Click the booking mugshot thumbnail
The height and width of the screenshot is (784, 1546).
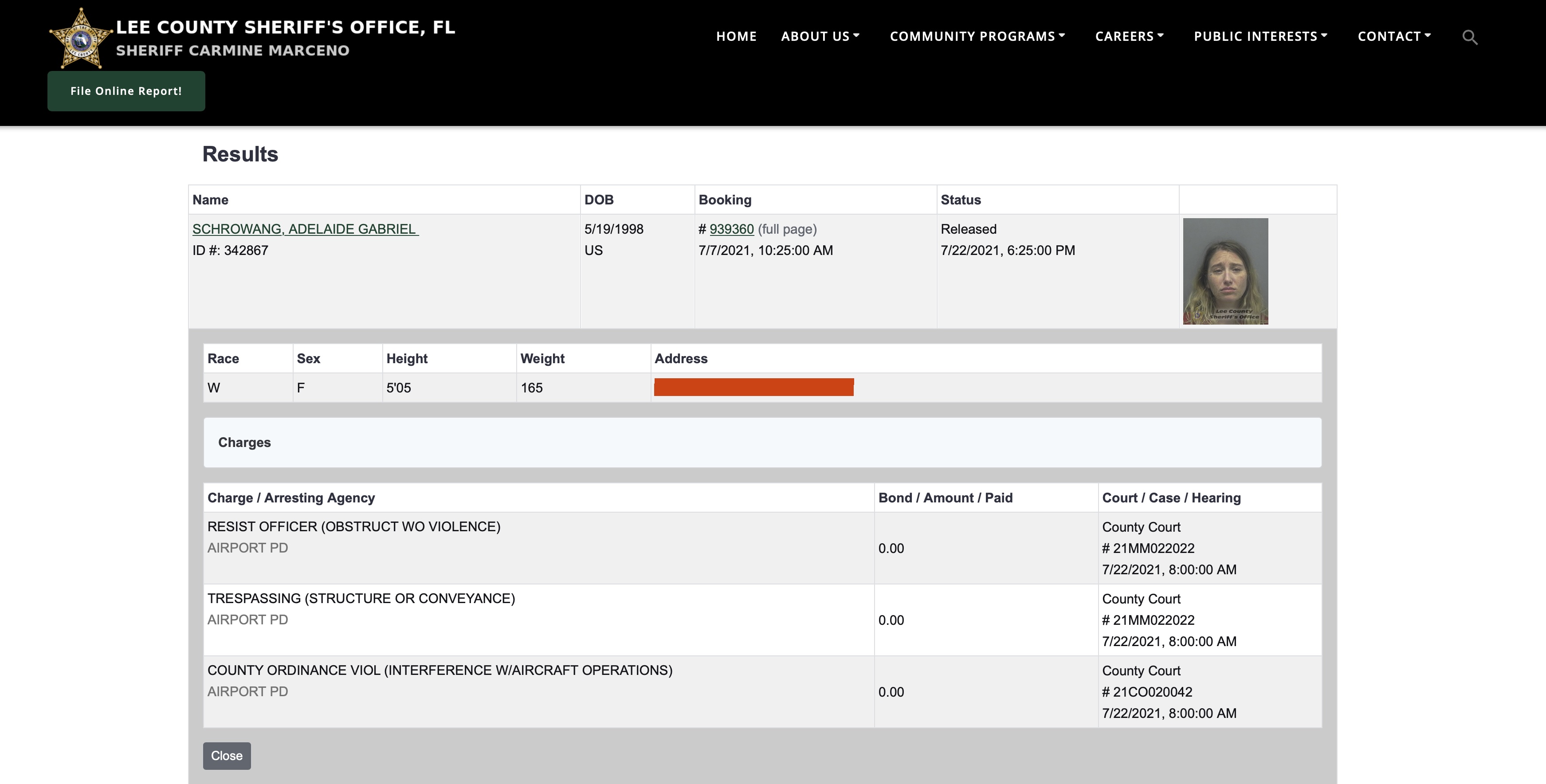(1225, 271)
